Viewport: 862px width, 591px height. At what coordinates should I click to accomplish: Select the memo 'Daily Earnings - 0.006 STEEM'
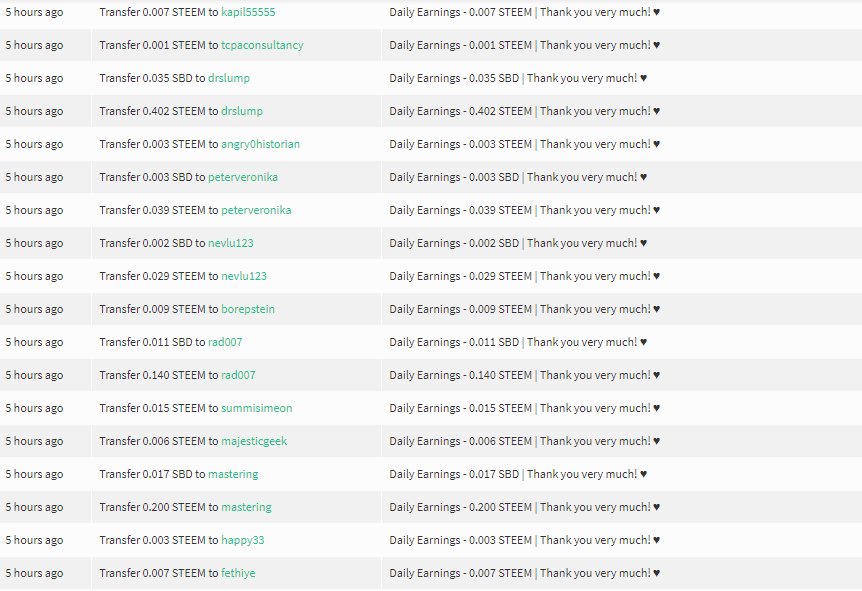461,441
